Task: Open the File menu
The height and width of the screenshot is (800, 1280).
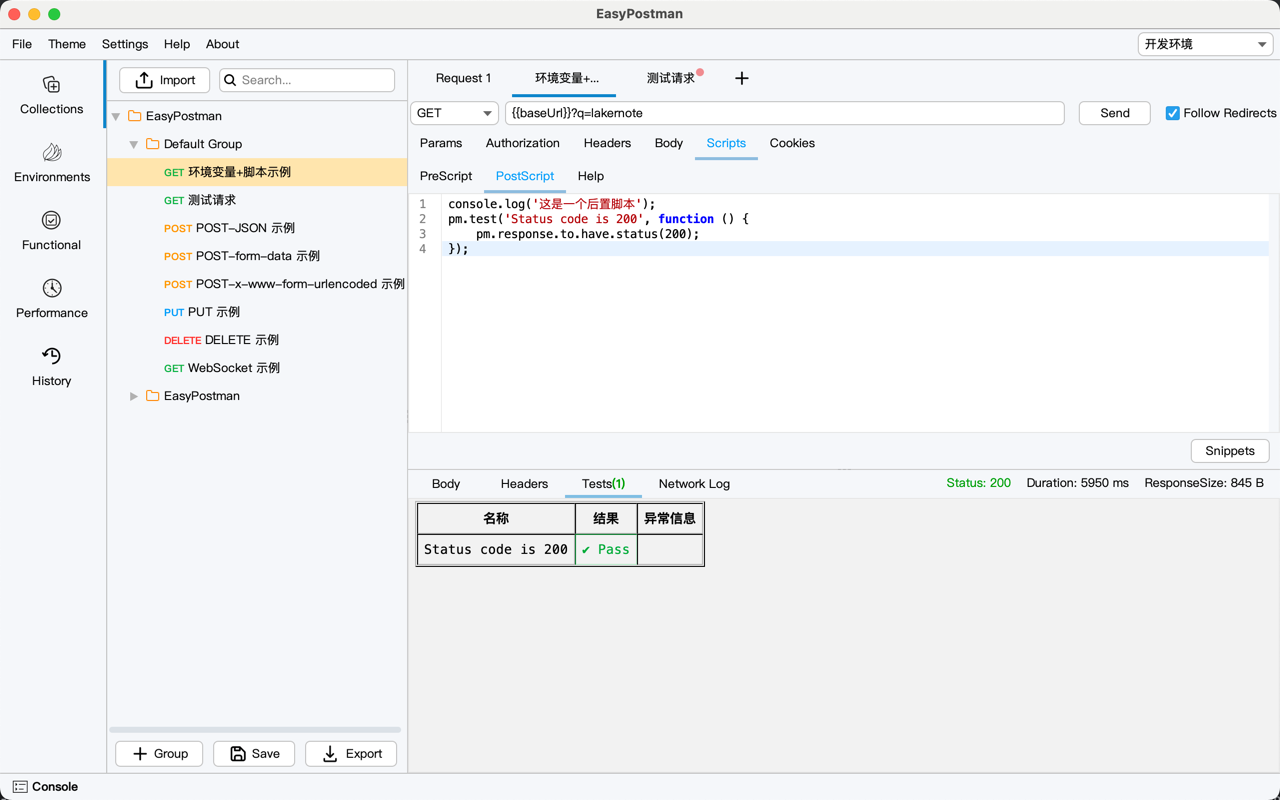Action: pos(22,44)
